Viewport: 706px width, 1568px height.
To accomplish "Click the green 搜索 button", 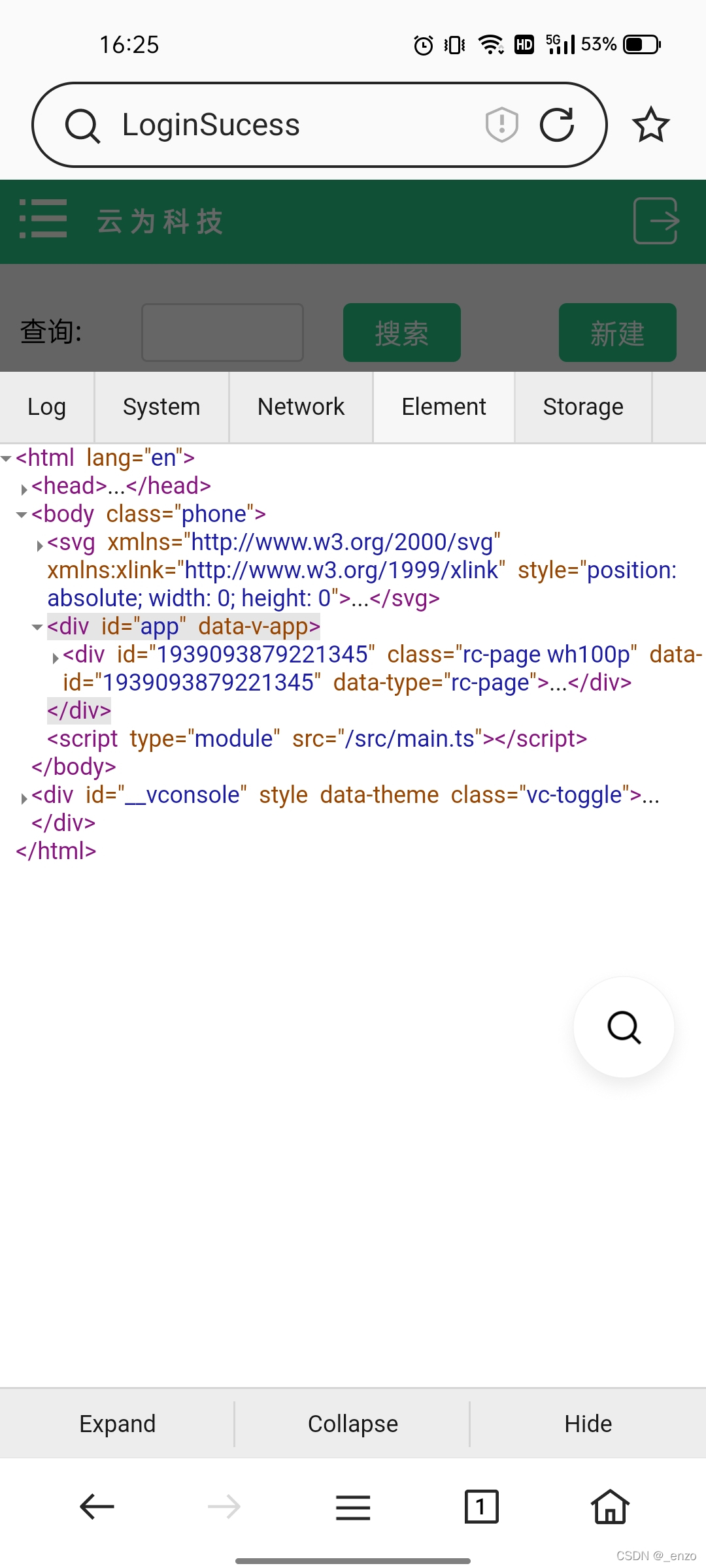I will point(402,333).
